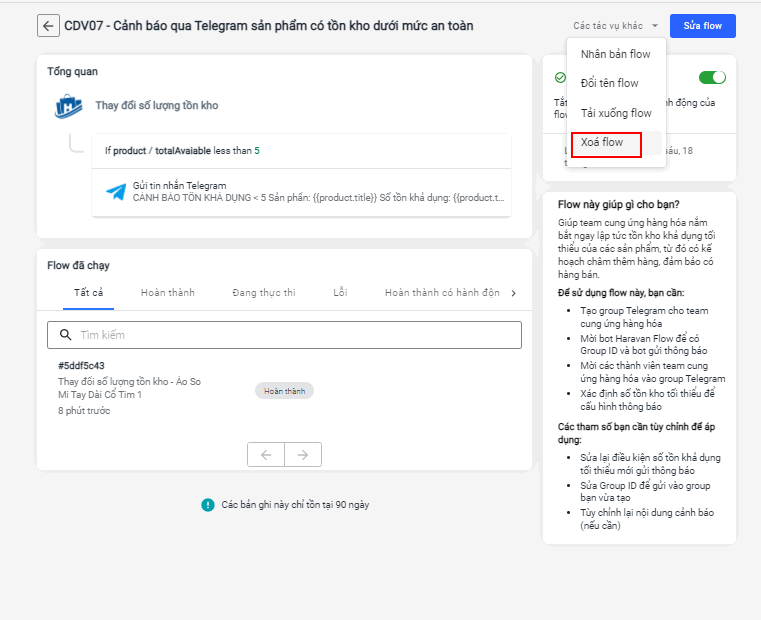Click the Sửa flow button
The width and height of the screenshot is (761, 620).
click(702, 26)
